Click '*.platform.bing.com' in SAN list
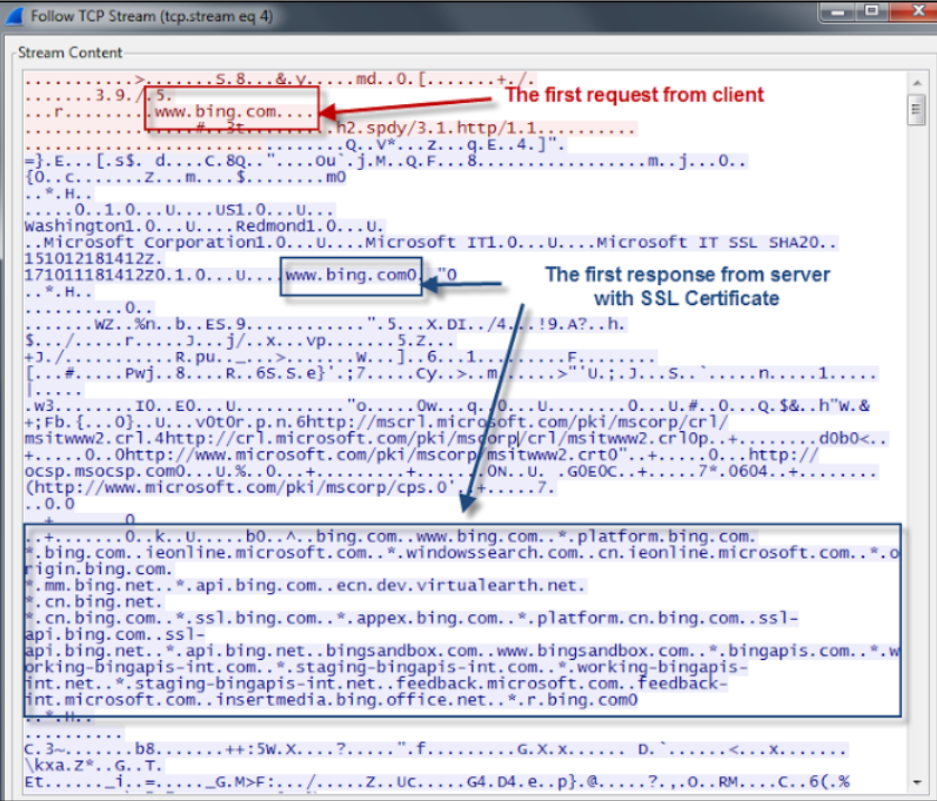This screenshot has width=937, height=801. tap(654, 536)
